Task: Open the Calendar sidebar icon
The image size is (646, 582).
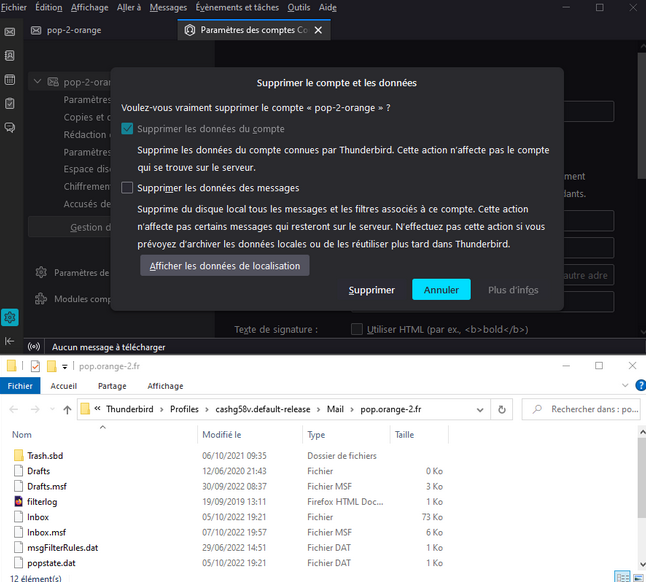Action: [10, 79]
